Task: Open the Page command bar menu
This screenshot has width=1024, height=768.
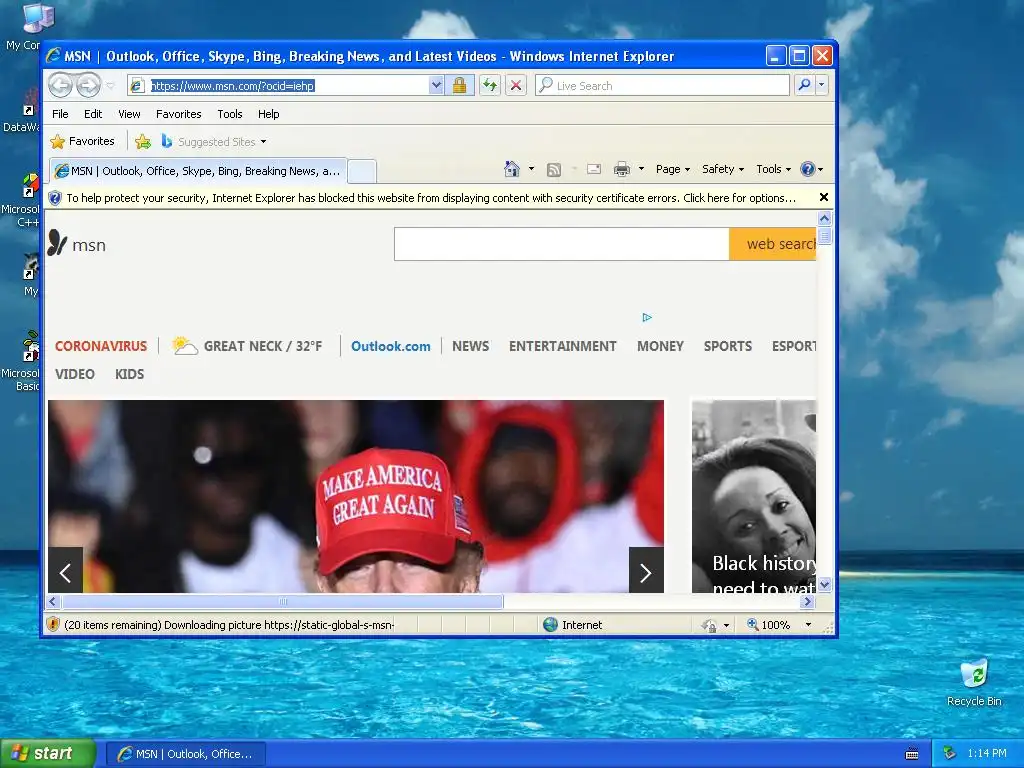Action: (673, 169)
